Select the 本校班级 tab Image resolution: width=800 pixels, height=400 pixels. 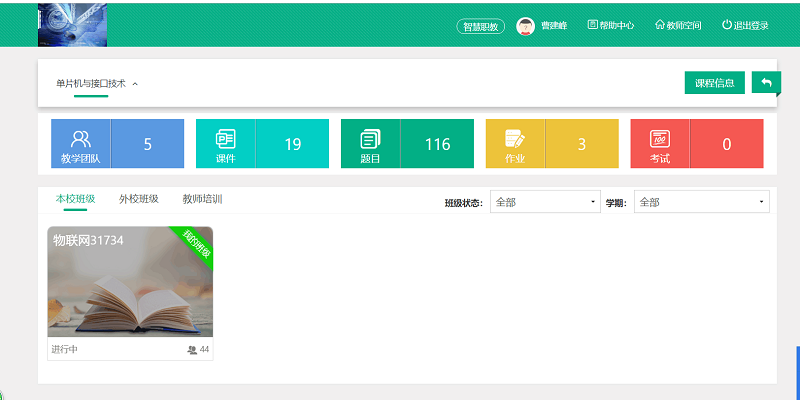[75, 199]
